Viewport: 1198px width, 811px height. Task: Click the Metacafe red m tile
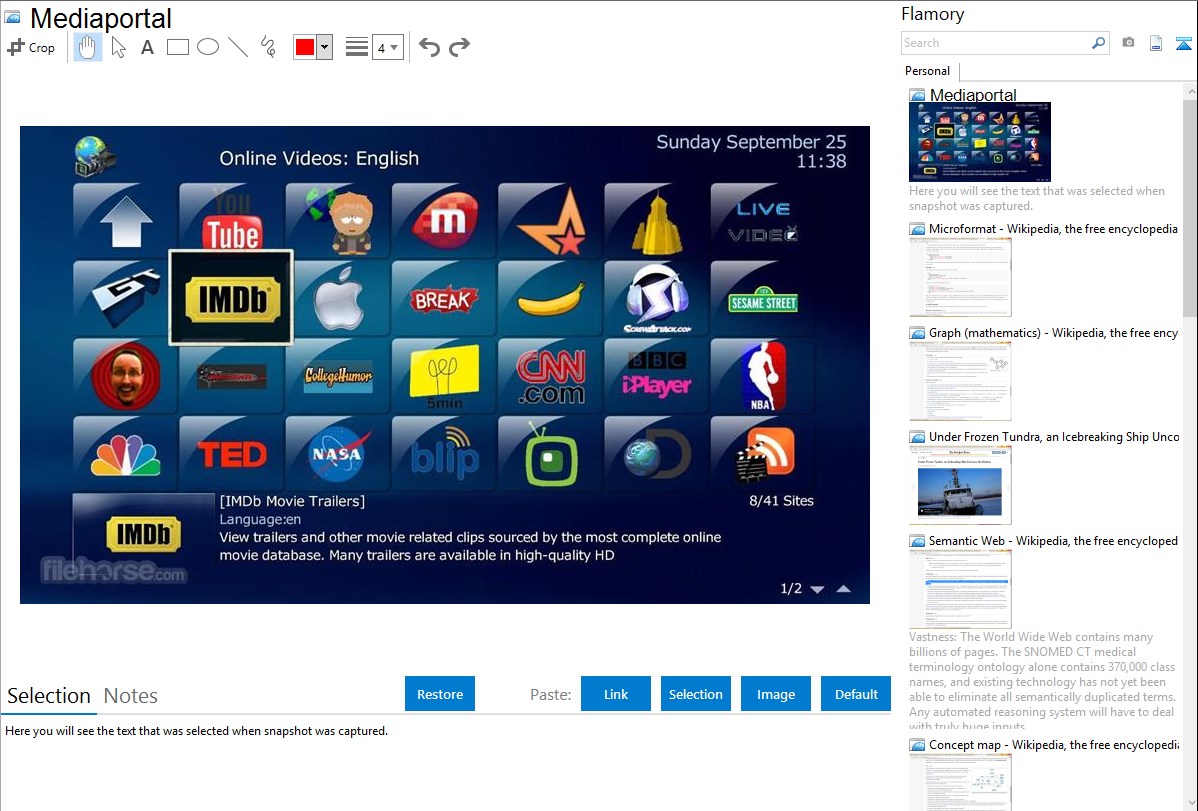click(x=443, y=221)
